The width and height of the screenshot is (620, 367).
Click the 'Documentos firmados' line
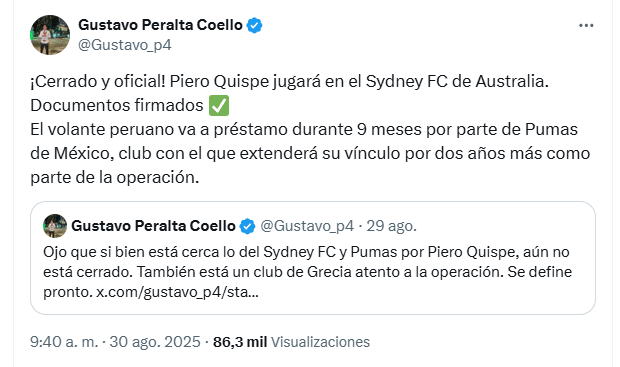tap(117, 106)
